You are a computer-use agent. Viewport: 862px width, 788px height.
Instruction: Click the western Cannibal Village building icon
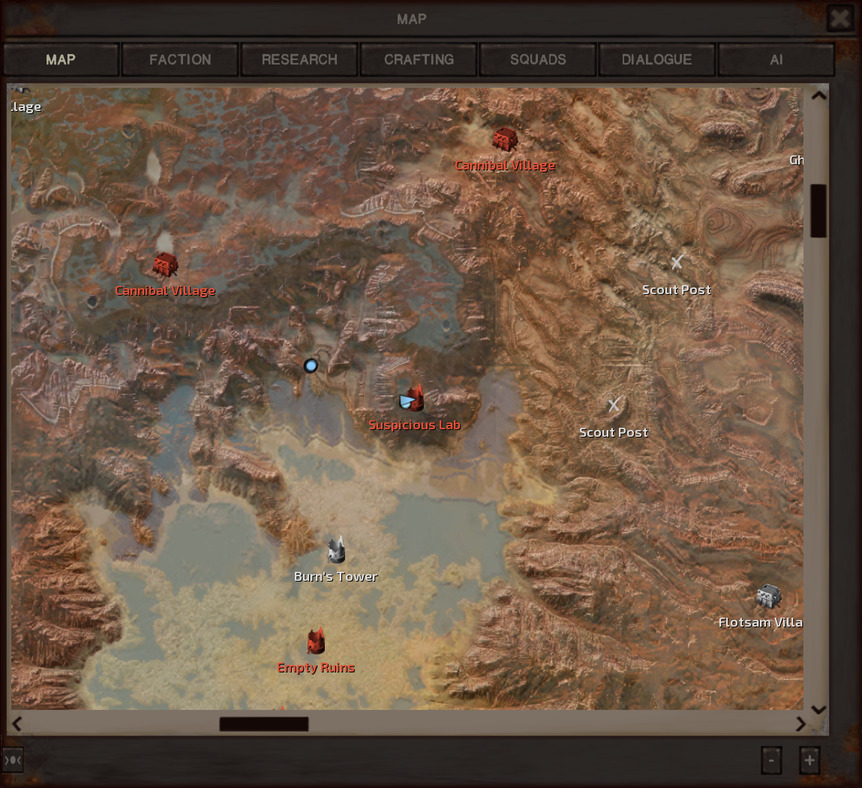click(165, 265)
